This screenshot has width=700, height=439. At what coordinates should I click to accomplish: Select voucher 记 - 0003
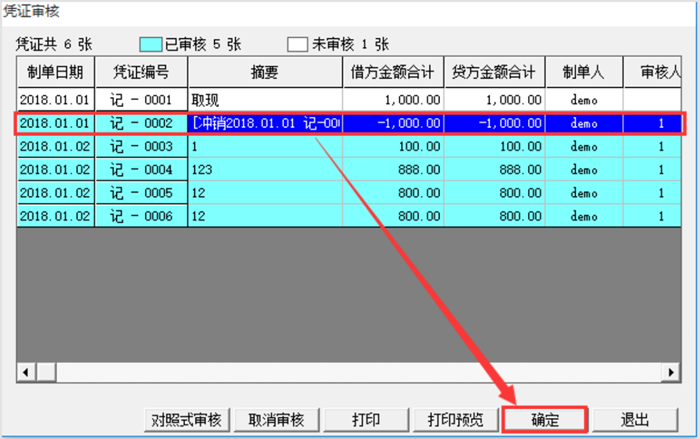pos(141,146)
